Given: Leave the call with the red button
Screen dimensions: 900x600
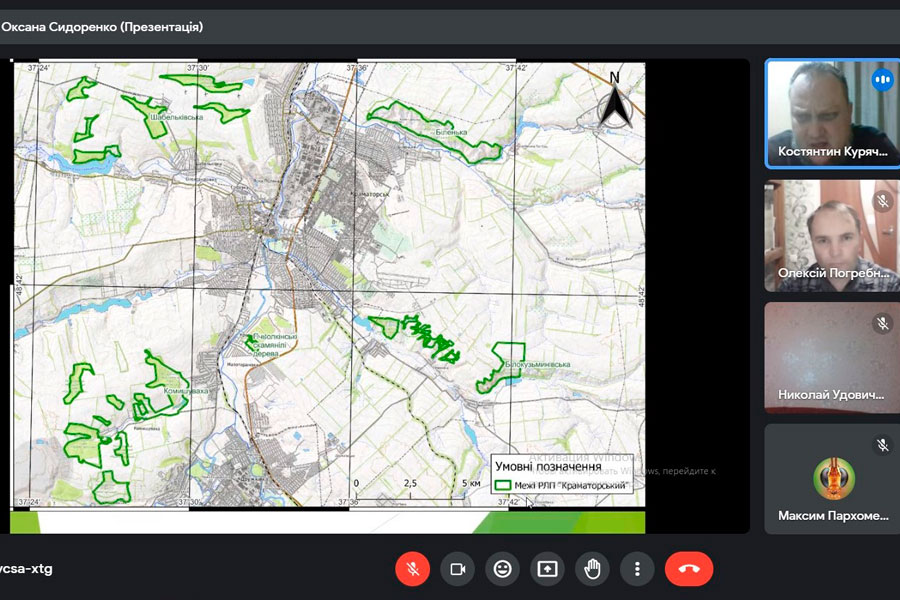Looking at the screenshot, I should tap(689, 569).
